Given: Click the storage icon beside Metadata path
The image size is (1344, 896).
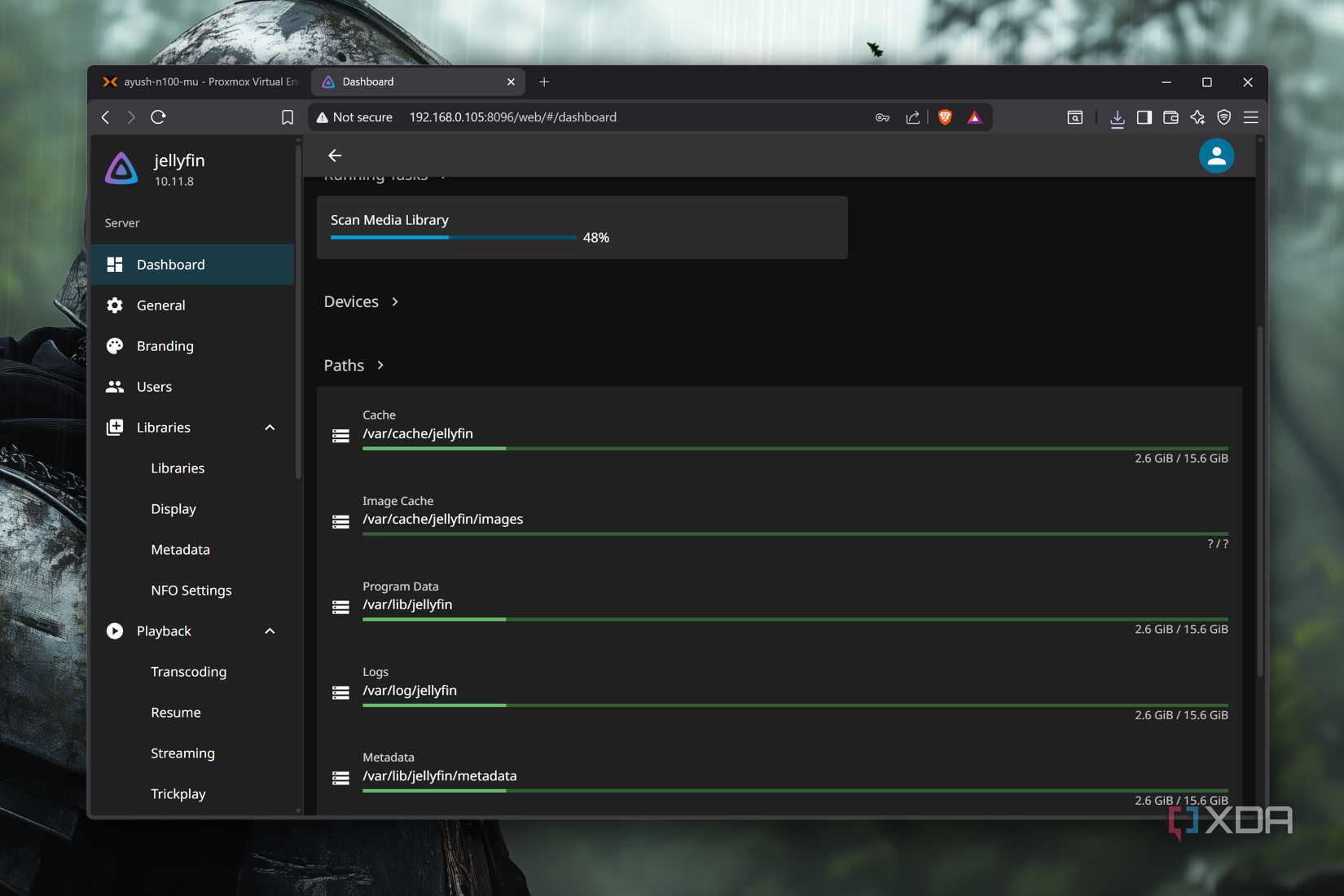Looking at the screenshot, I should coord(340,778).
